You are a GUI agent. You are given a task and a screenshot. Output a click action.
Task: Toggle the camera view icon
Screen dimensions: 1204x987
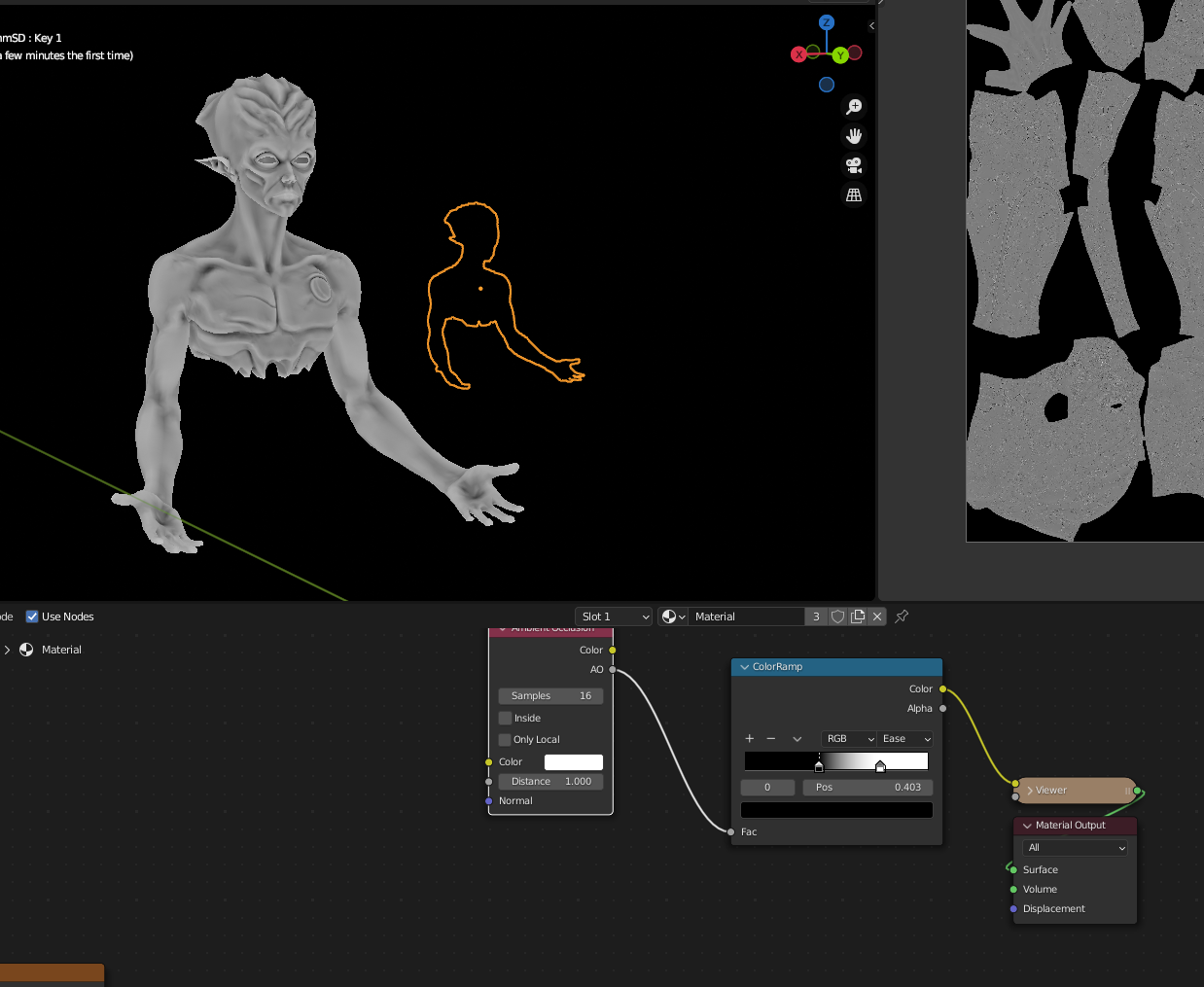pyautogui.click(x=854, y=165)
